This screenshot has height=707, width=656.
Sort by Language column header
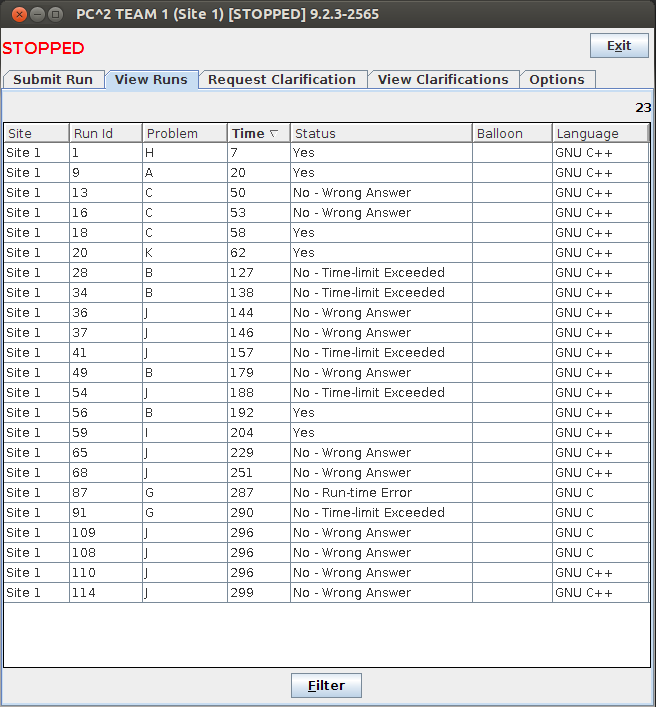600,133
